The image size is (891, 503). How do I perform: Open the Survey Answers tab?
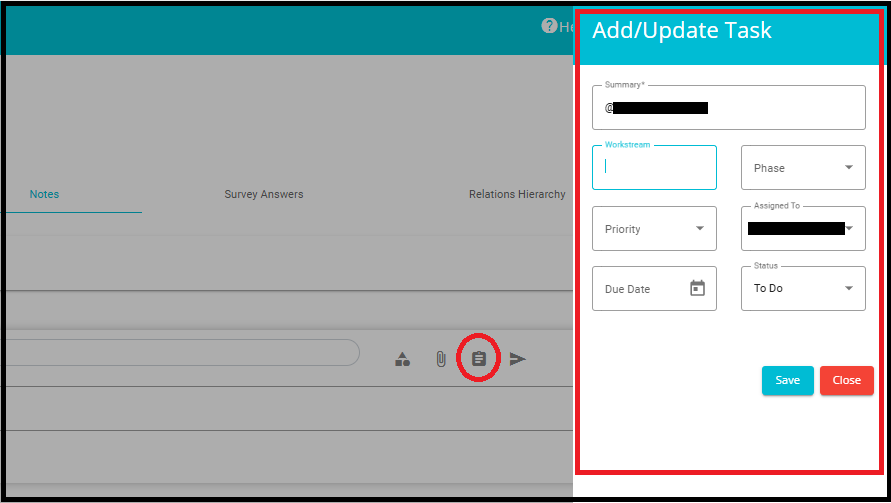(263, 194)
